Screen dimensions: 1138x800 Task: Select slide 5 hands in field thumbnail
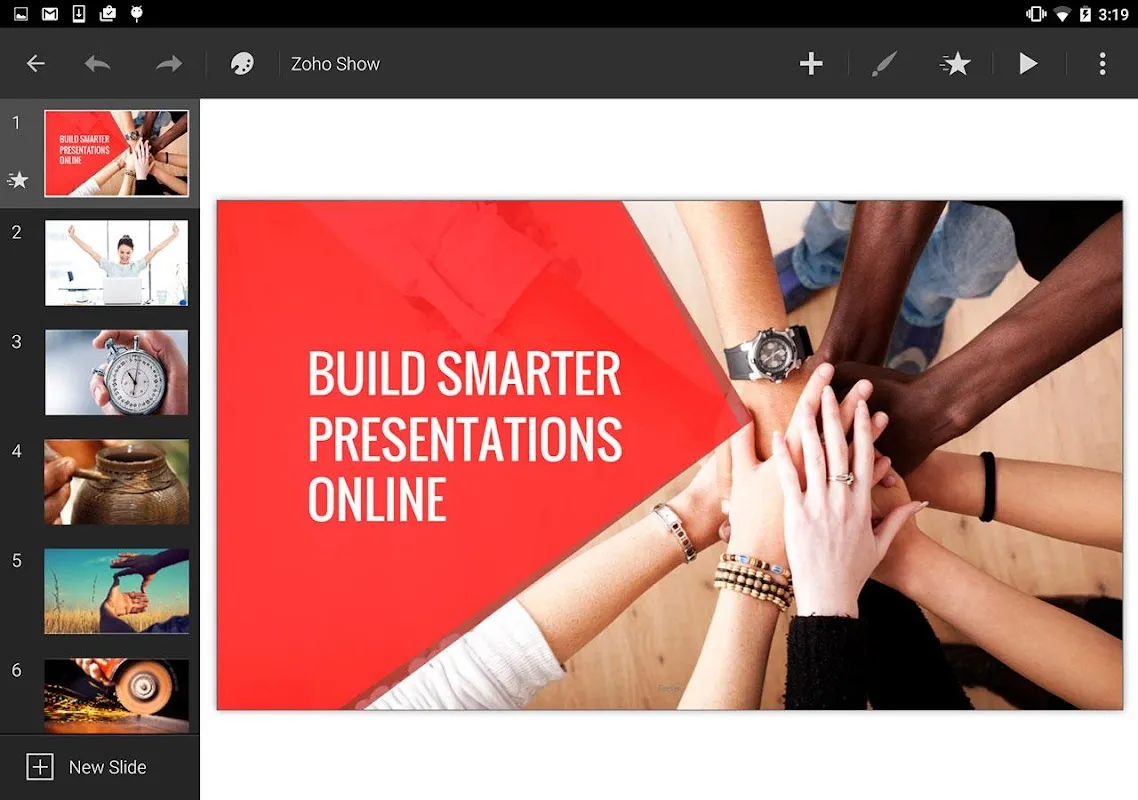tap(116, 591)
